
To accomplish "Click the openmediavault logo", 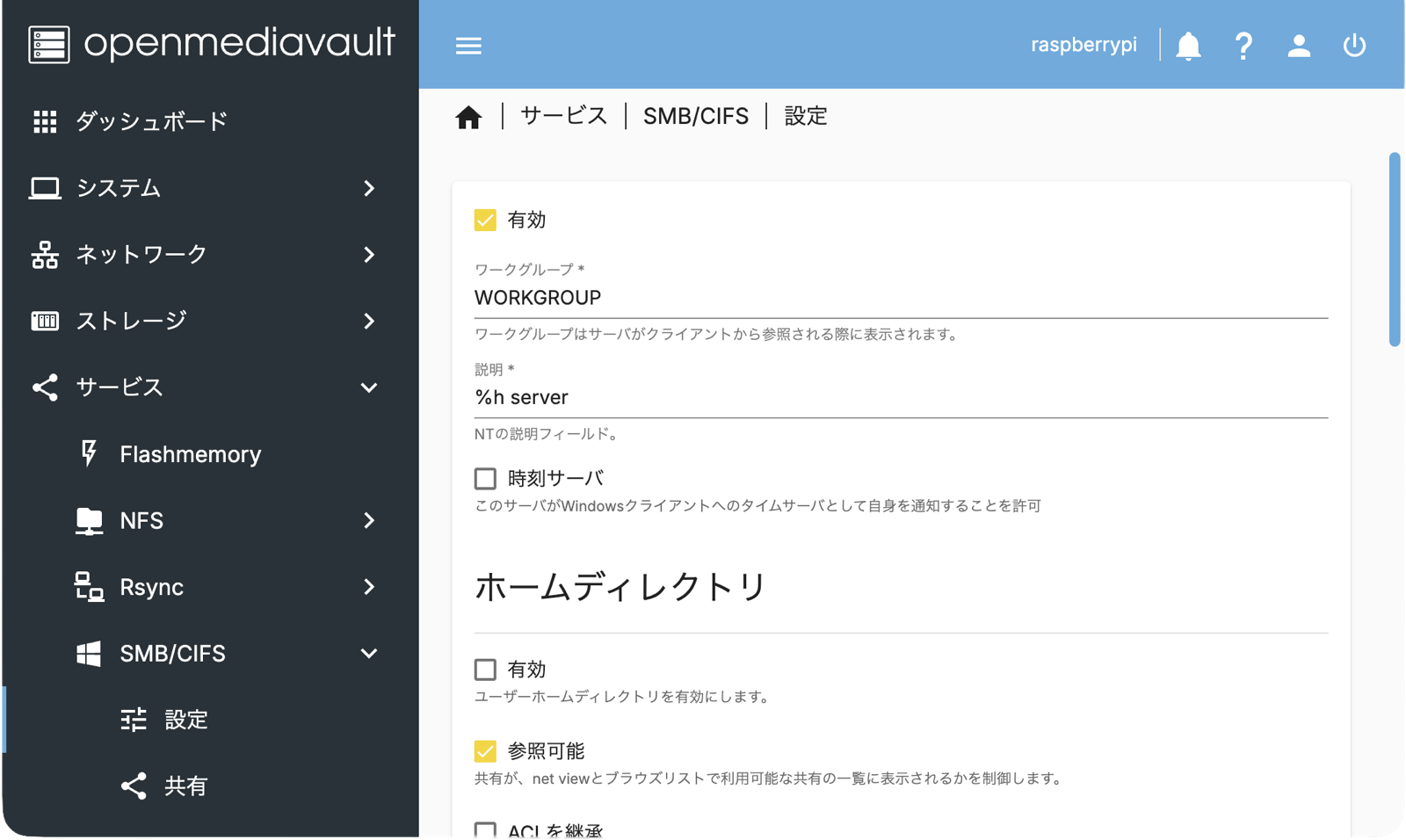I will click(x=211, y=44).
